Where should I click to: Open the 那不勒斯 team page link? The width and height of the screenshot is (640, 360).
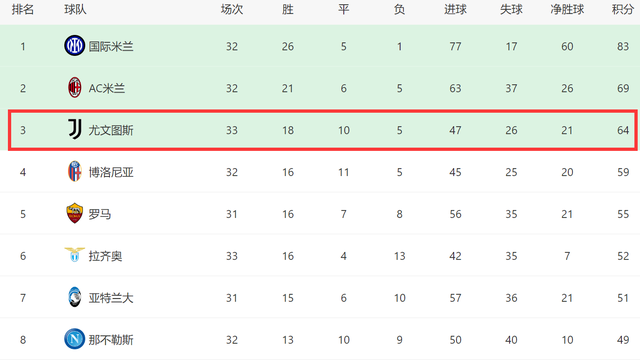tap(111, 340)
